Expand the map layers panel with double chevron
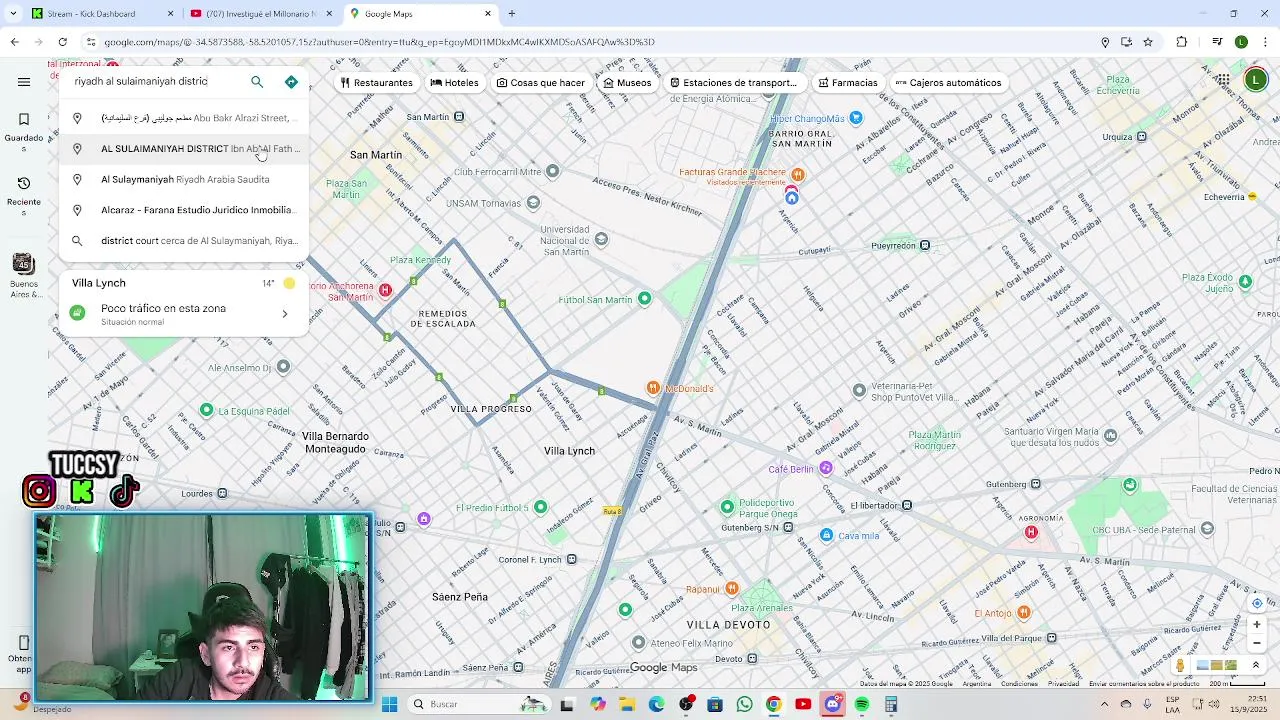The width and height of the screenshot is (1280, 720). 1256,665
